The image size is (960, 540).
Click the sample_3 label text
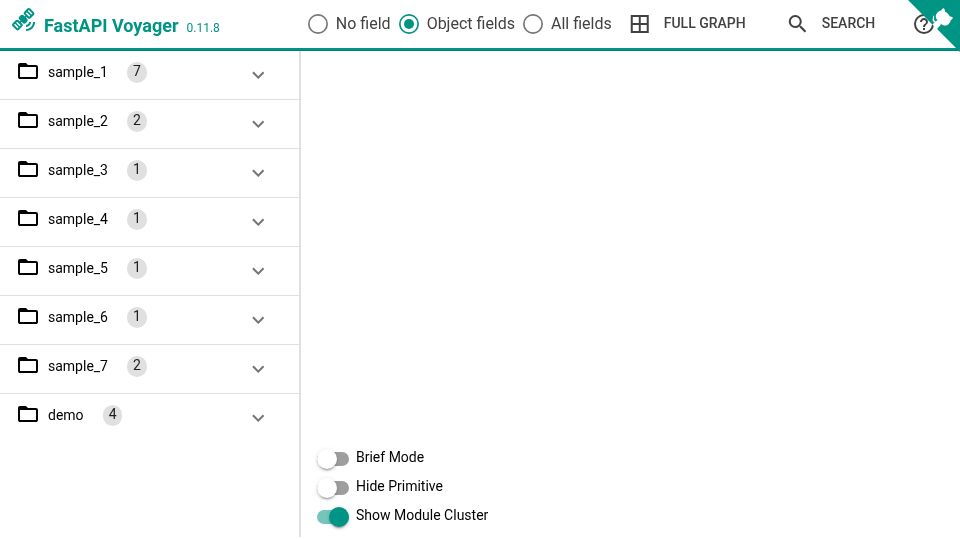[78, 170]
